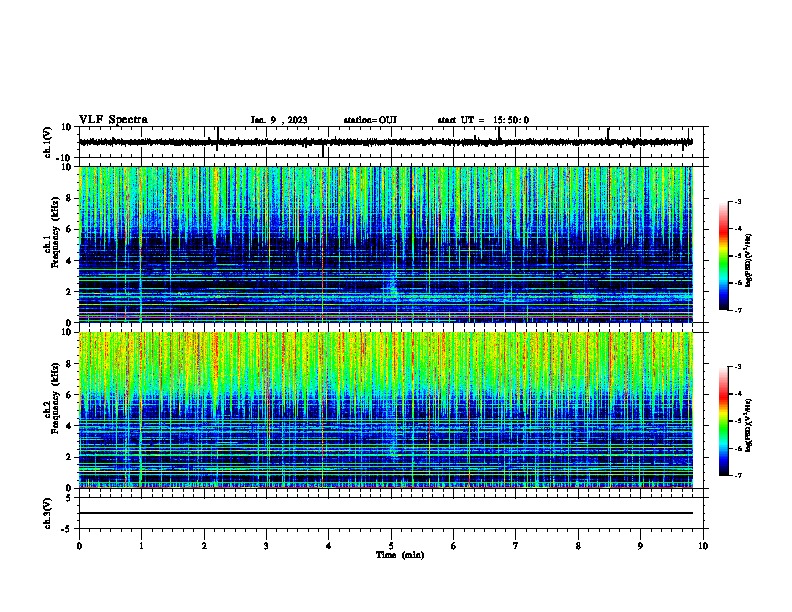The image size is (792, 612).
Task: Click the time axis tick label "3"
Action: [x=266, y=546]
